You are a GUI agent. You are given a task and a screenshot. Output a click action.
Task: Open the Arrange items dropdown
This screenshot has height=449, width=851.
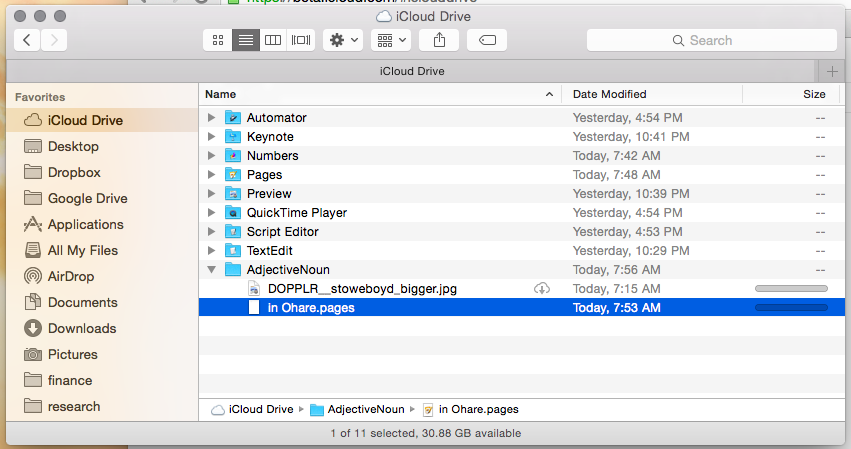pos(391,40)
